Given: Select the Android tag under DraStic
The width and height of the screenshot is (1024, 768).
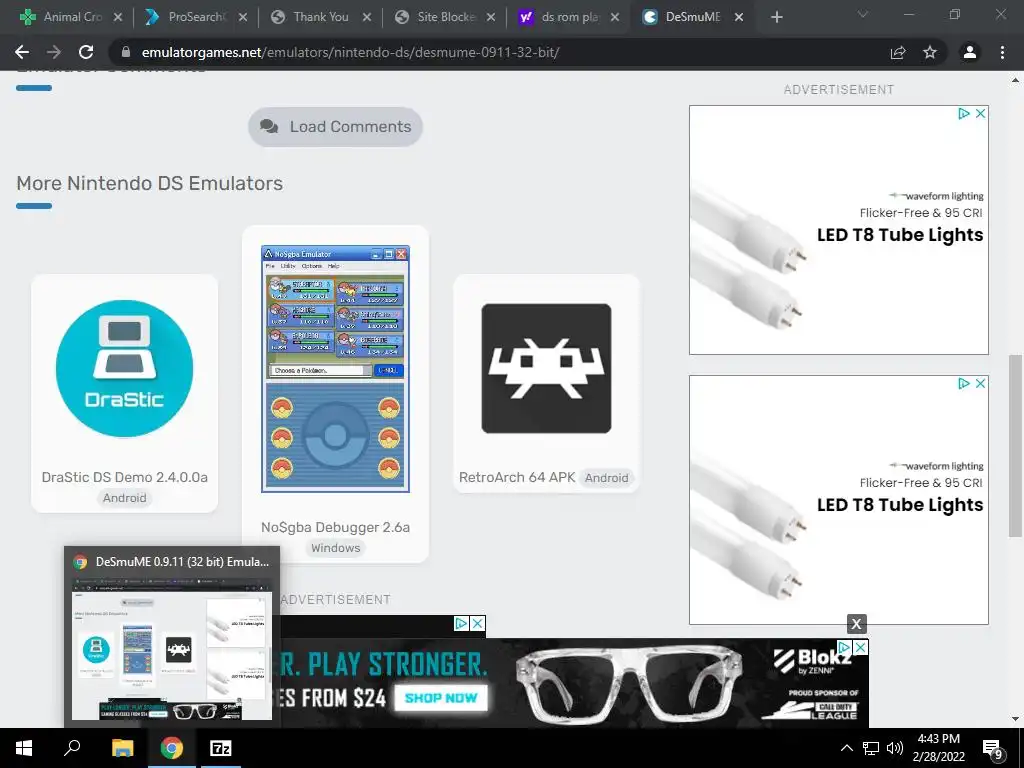Looking at the screenshot, I should pyautogui.click(x=125, y=498).
